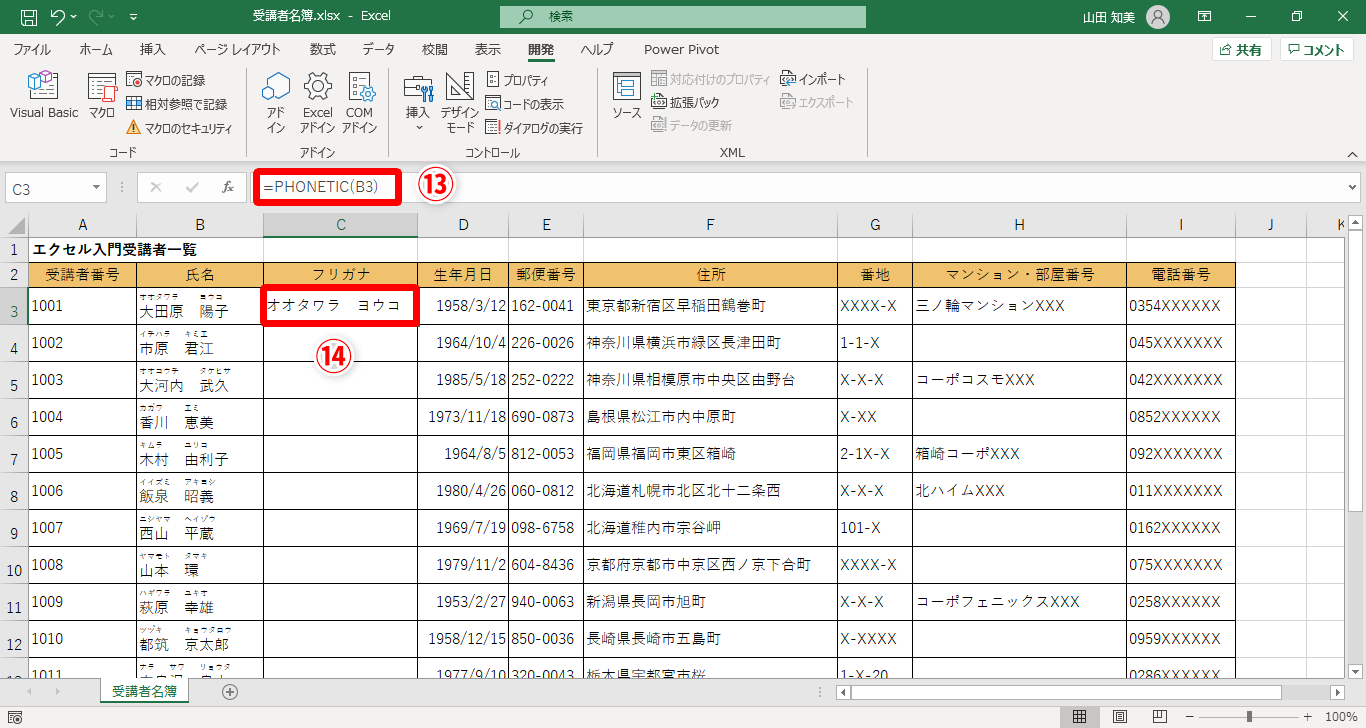The height and width of the screenshot is (728, 1366).
Task: Switch to the 校閲 tab
Action: [x=434, y=49]
